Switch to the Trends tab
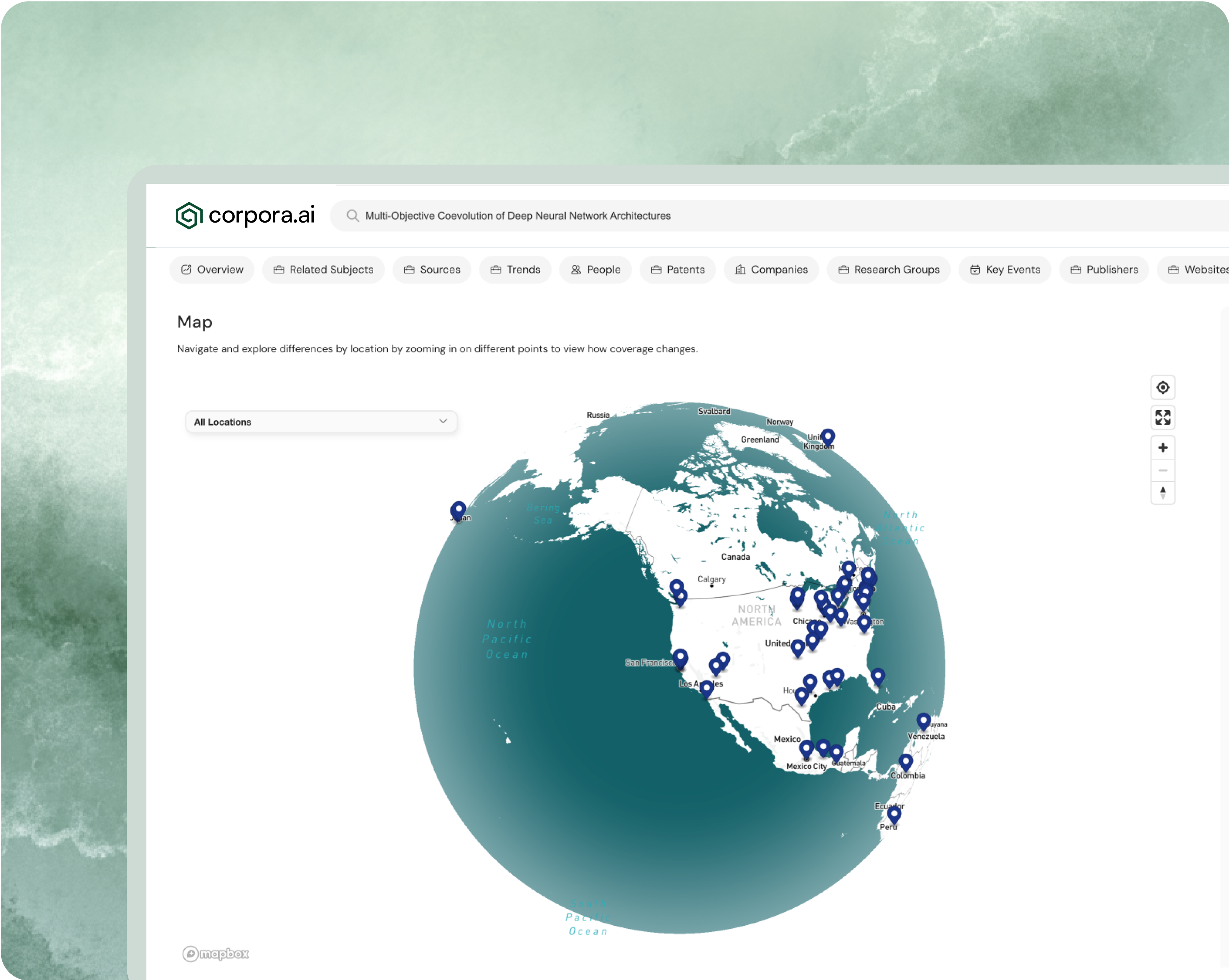 515,270
